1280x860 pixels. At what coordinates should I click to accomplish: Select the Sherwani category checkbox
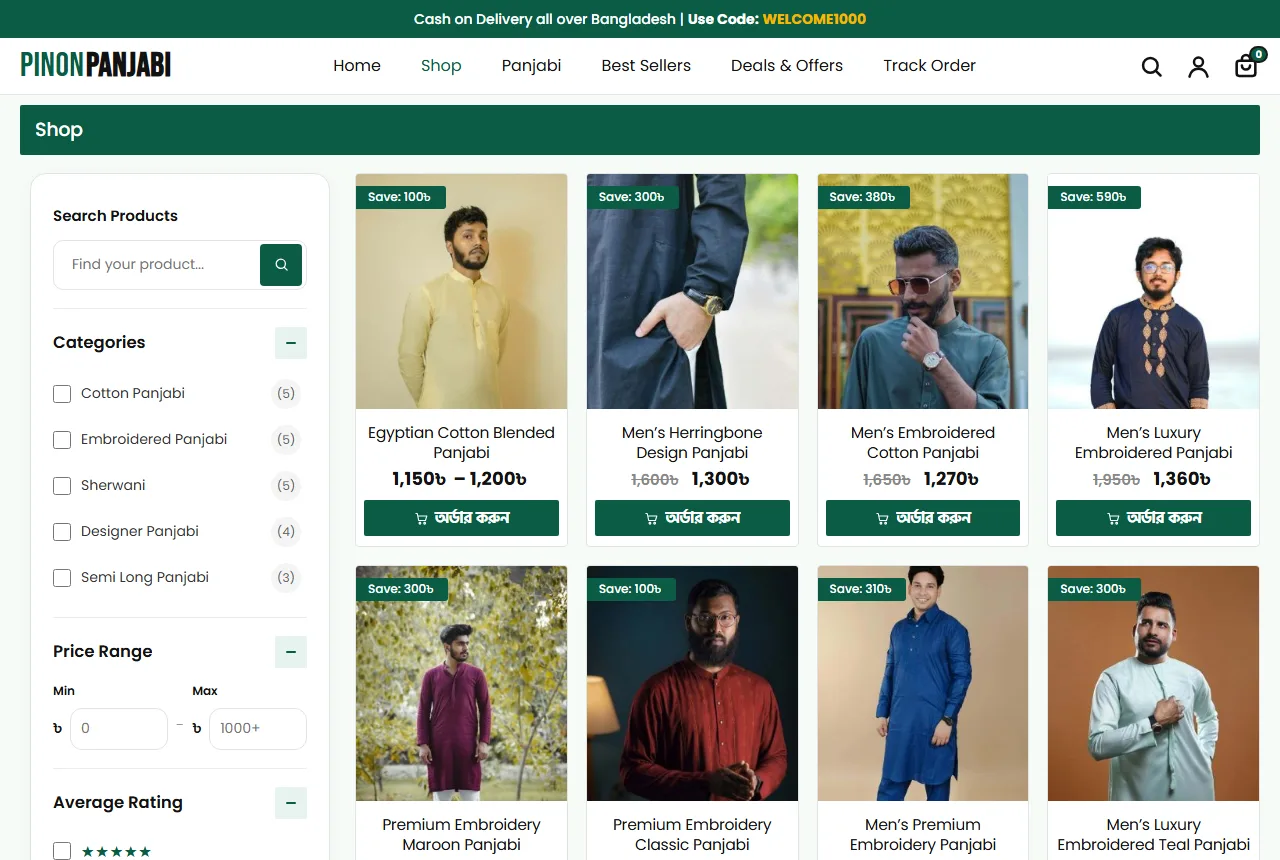[62, 486]
